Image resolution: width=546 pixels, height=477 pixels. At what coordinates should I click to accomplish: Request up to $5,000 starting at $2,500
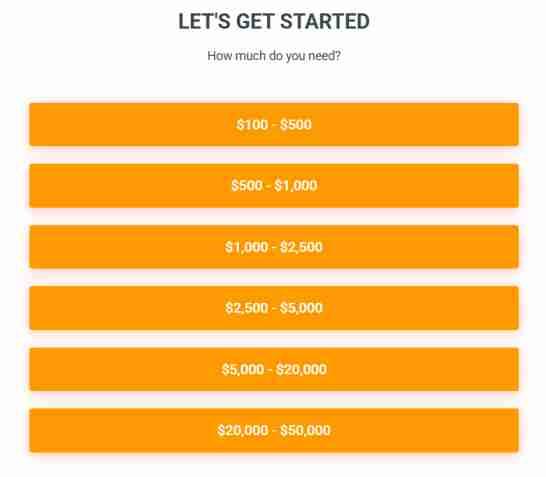(274, 308)
